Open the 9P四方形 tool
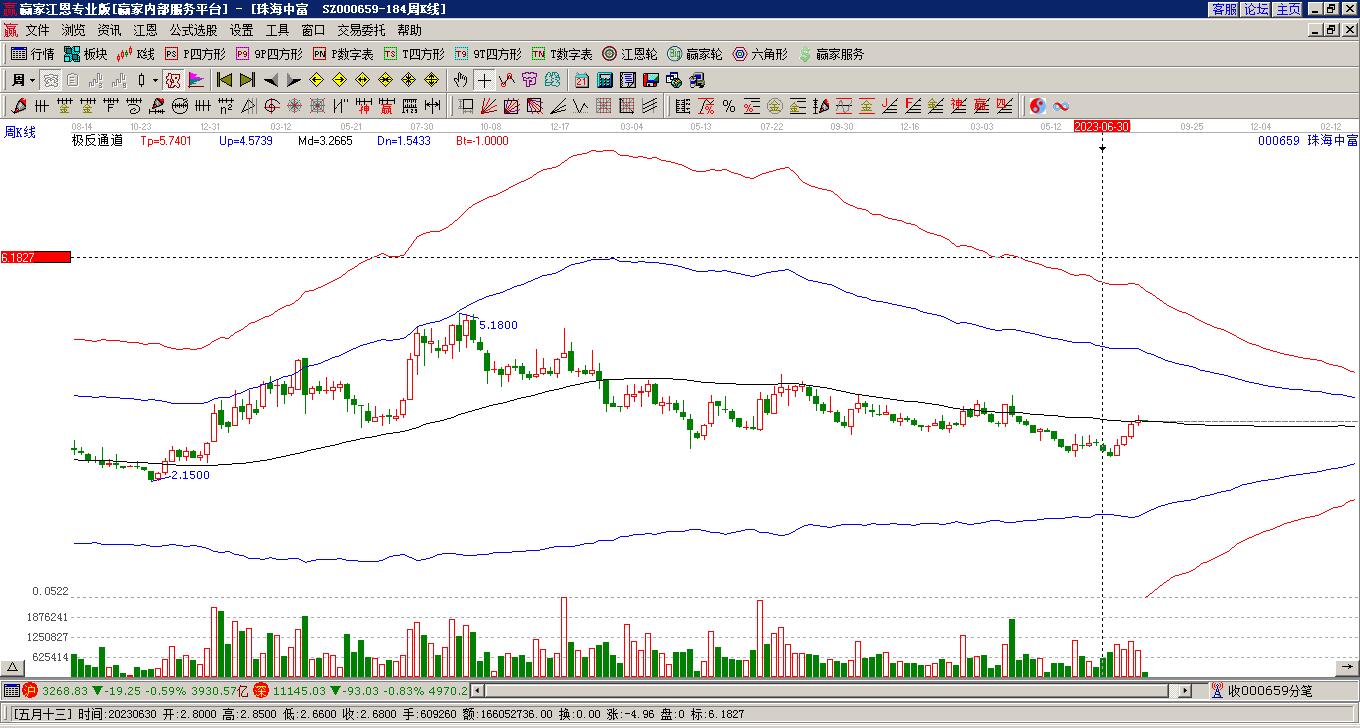This screenshot has width=1360, height=728. coord(269,54)
